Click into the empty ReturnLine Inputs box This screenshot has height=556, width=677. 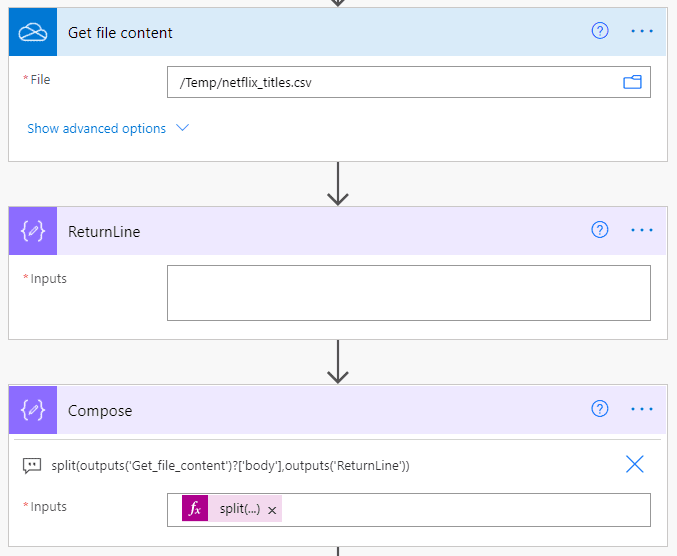[408, 292]
